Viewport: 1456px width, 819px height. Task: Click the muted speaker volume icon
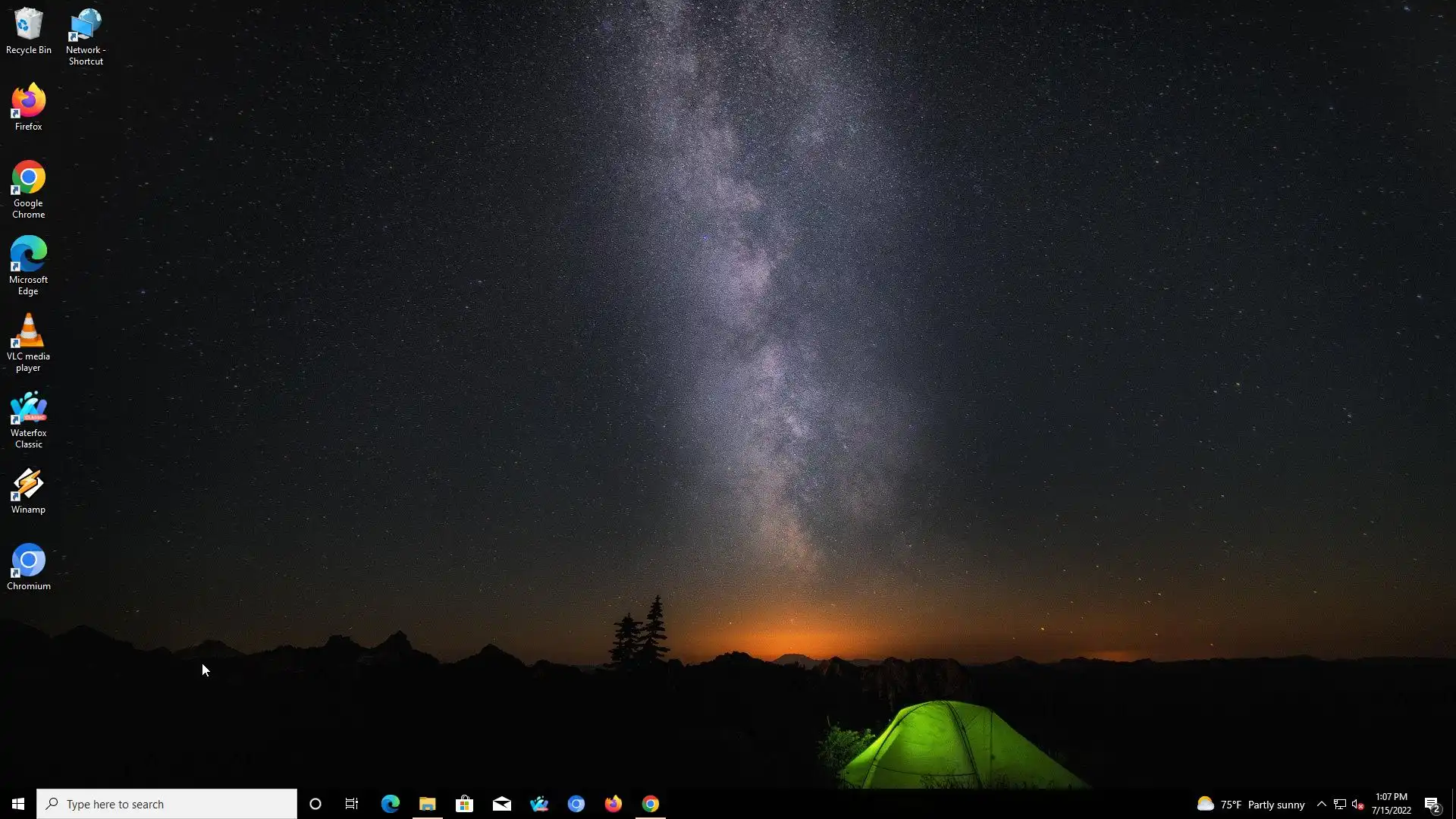pos(1357,804)
